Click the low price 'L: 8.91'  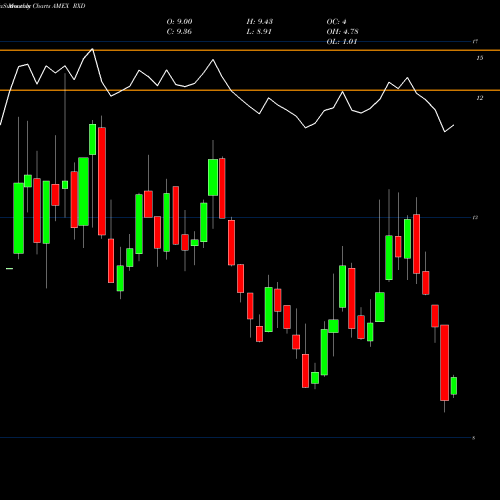pos(259,32)
